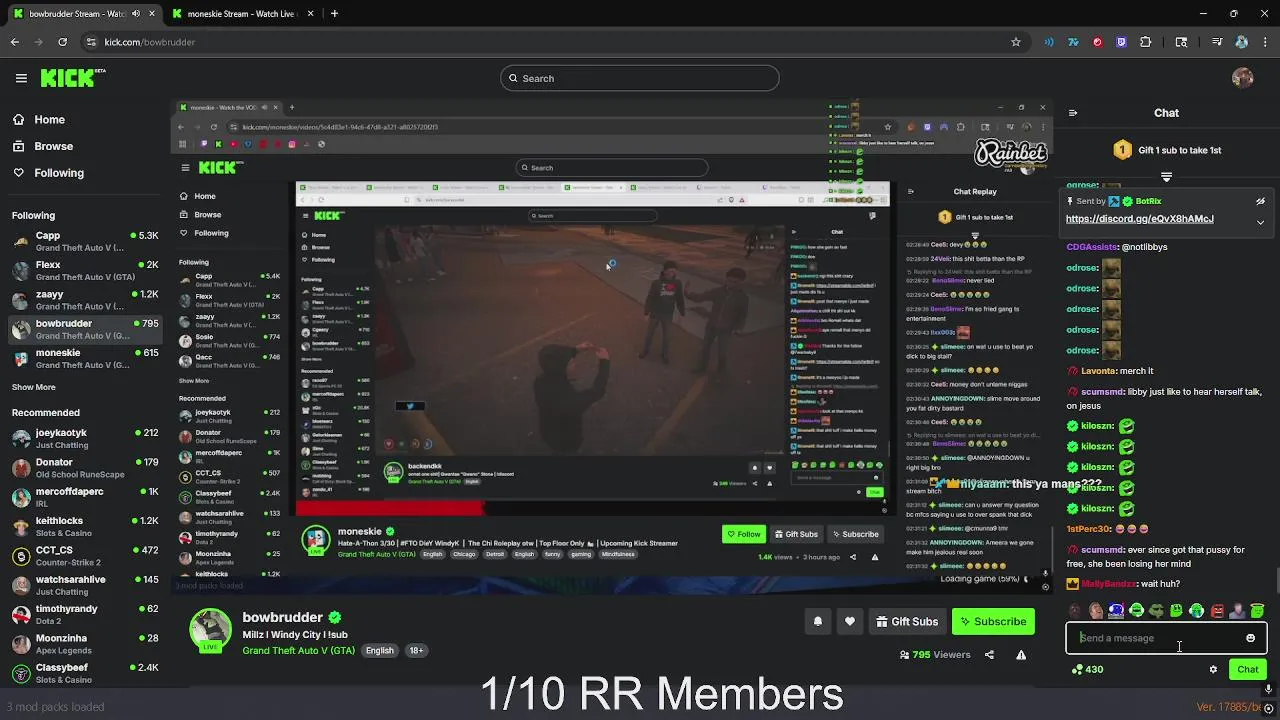
Task: Open zaayy's channel in Following list
Action: [x=85, y=300]
